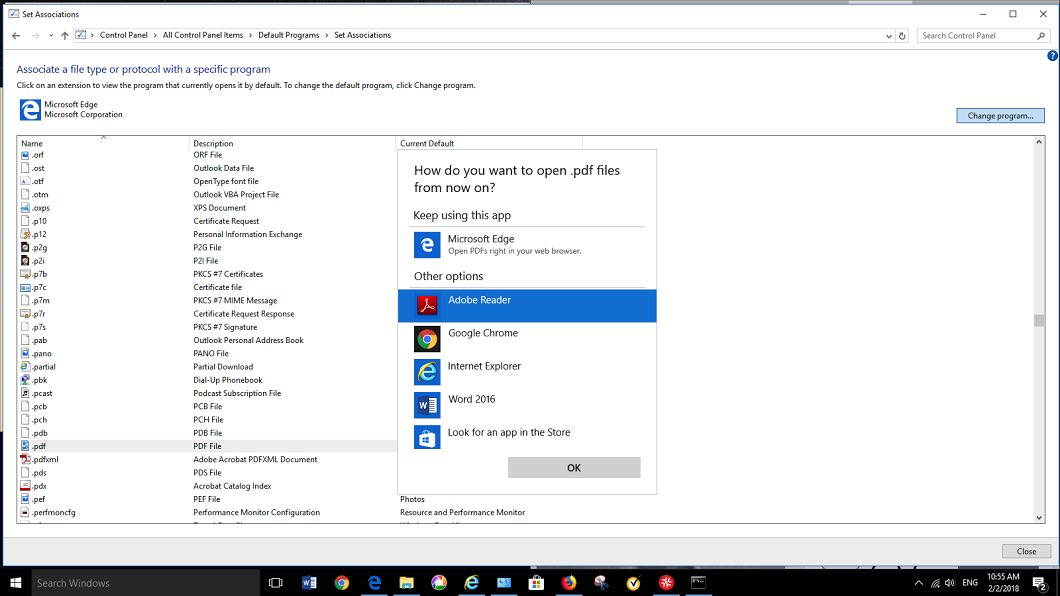The height and width of the screenshot is (596, 1060).
Task: Navigate to All Control Panel Items breadcrumb
Action: (x=203, y=36)
